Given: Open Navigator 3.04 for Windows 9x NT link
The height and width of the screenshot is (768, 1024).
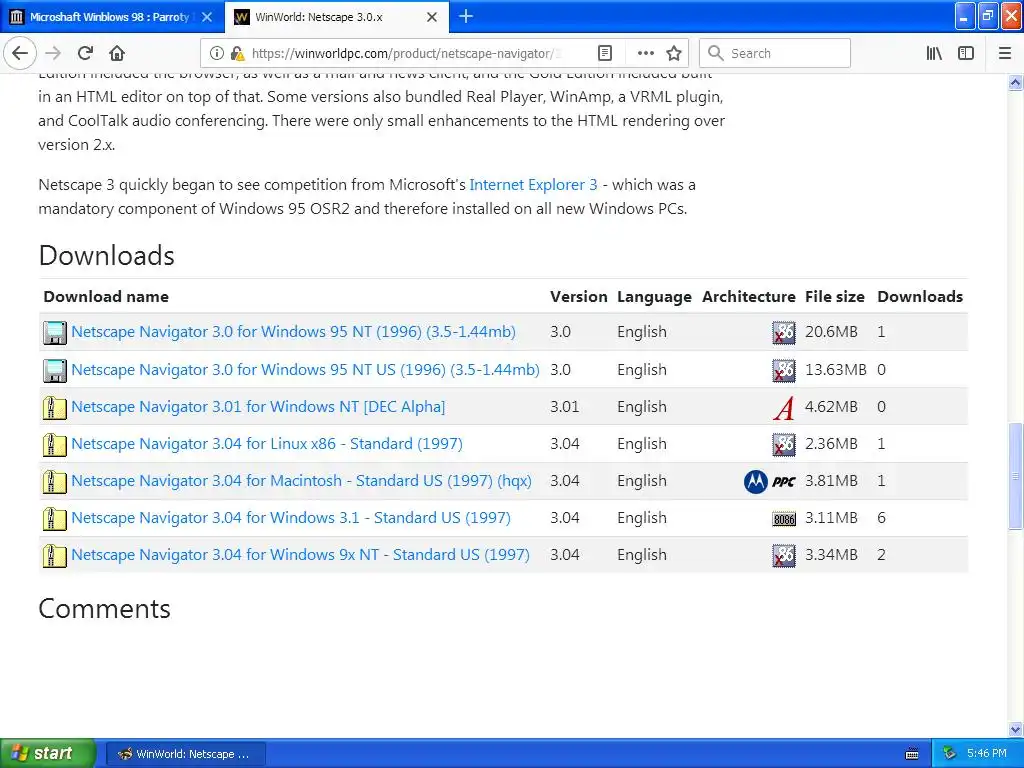Looking at the screenshot, I should tap(300, 554).
